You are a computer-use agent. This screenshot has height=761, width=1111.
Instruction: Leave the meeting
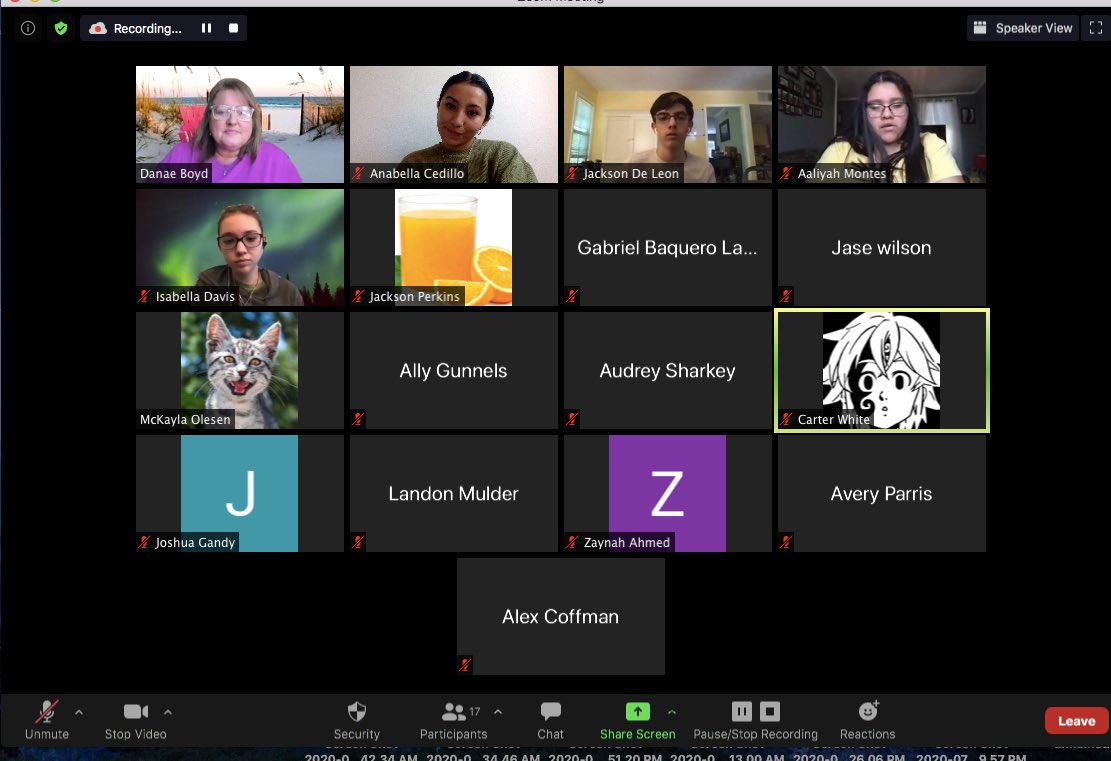click(x=1076, y=721)
